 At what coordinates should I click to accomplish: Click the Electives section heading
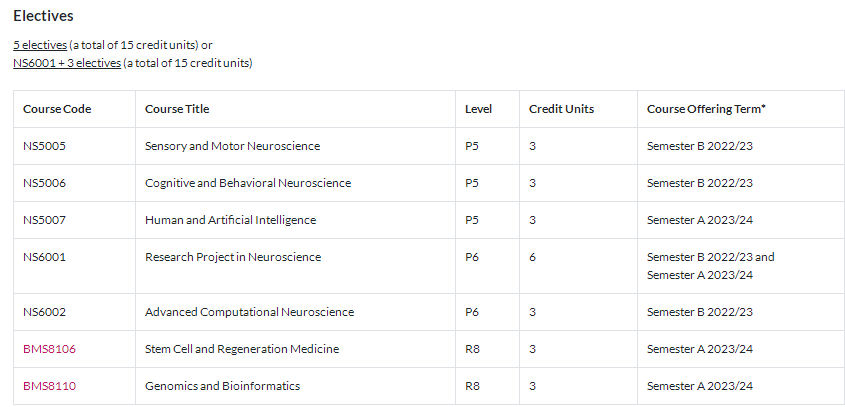[x=43, y=16]
